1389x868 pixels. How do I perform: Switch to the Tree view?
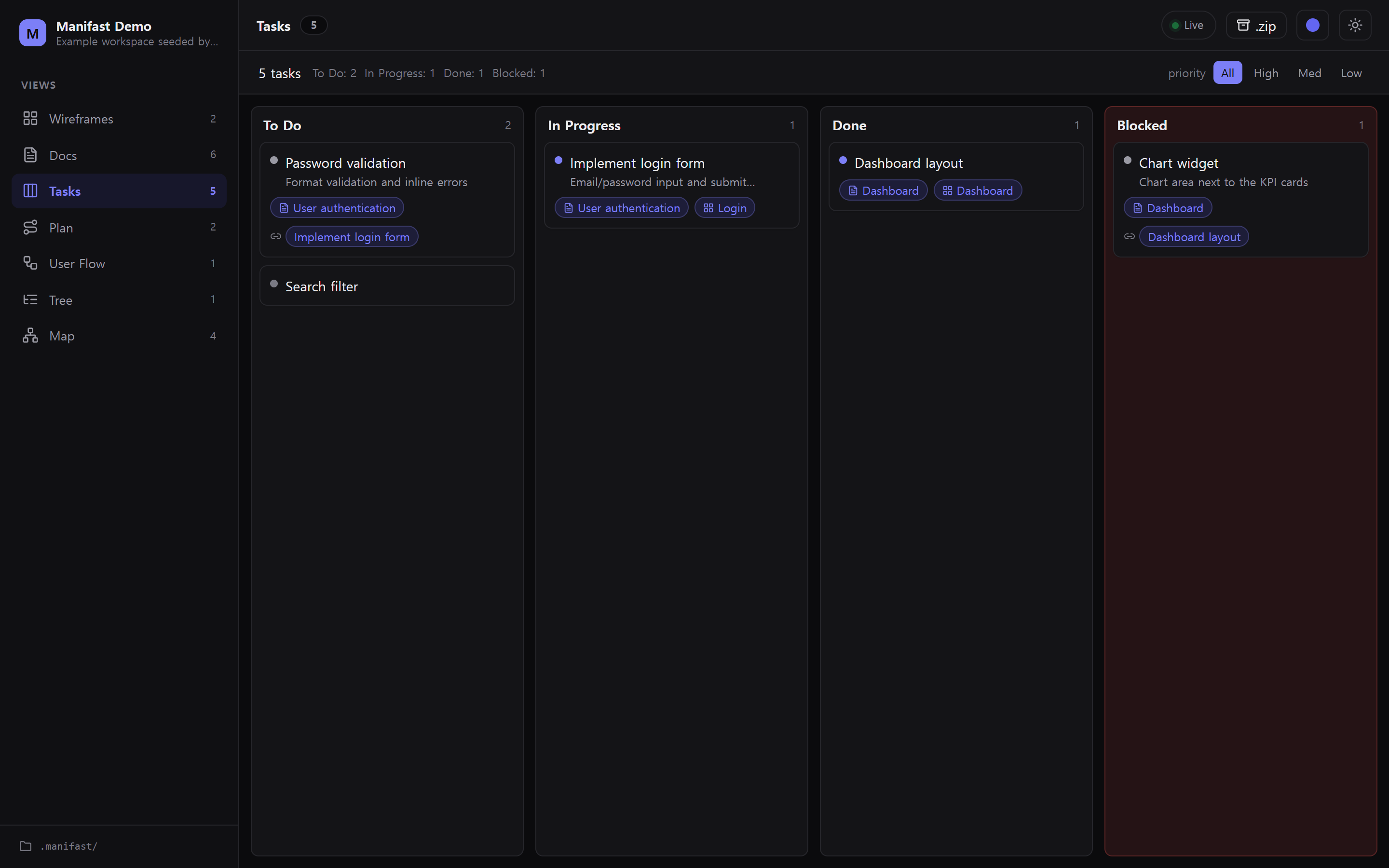click(x=119, y=299)
